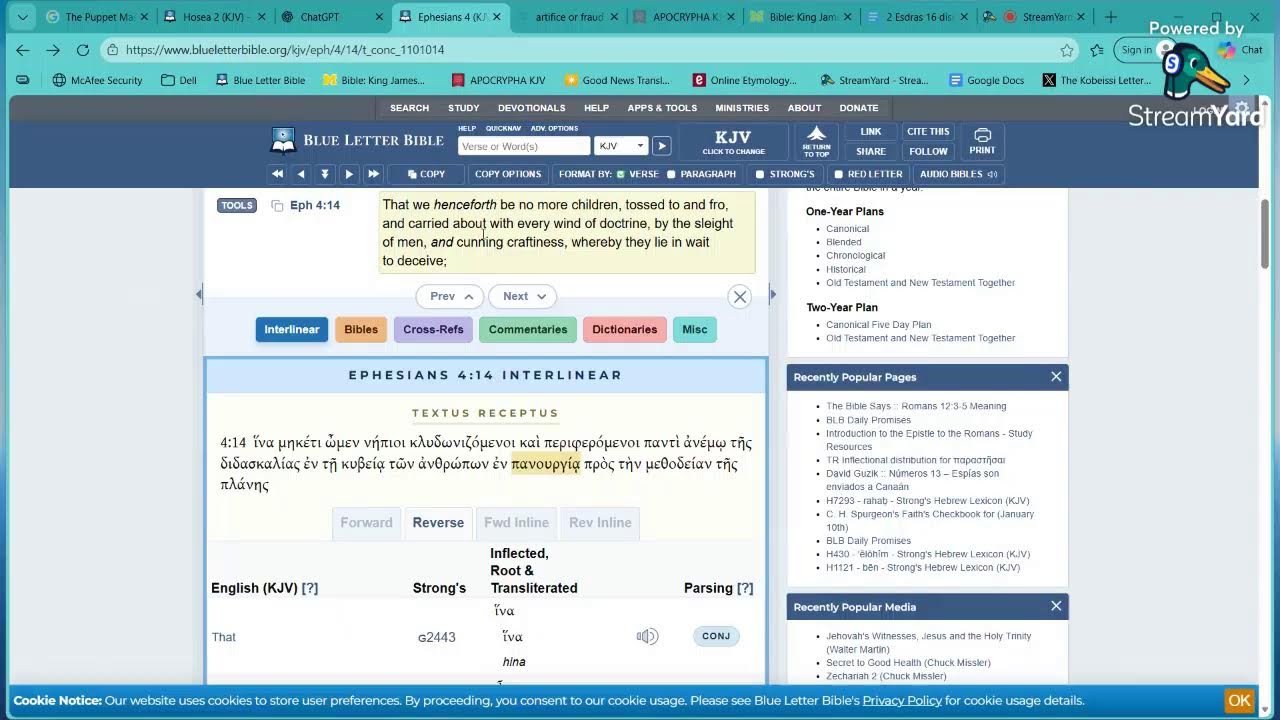Click the browser address bar URL
Screen dimensions: 1280x720
click(285, 50)
